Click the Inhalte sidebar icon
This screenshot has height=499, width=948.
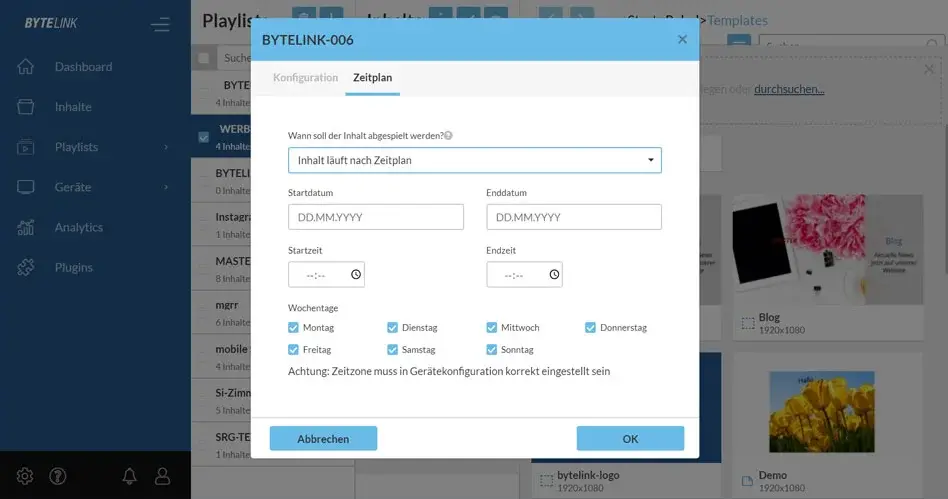coord(25,106)
